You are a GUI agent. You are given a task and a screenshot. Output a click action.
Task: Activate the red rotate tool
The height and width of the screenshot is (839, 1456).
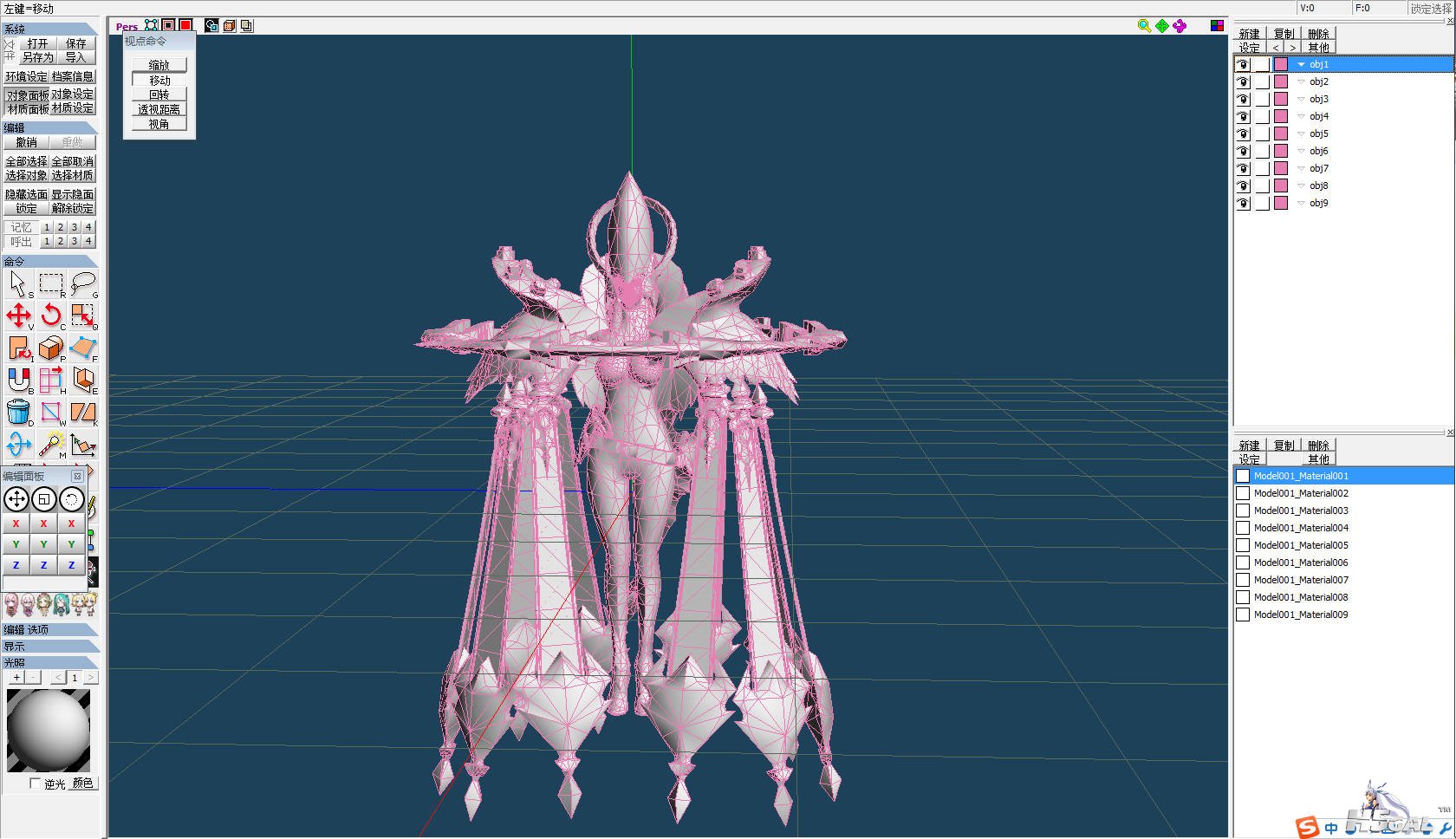pyautogui.click(x=51, y=315)
